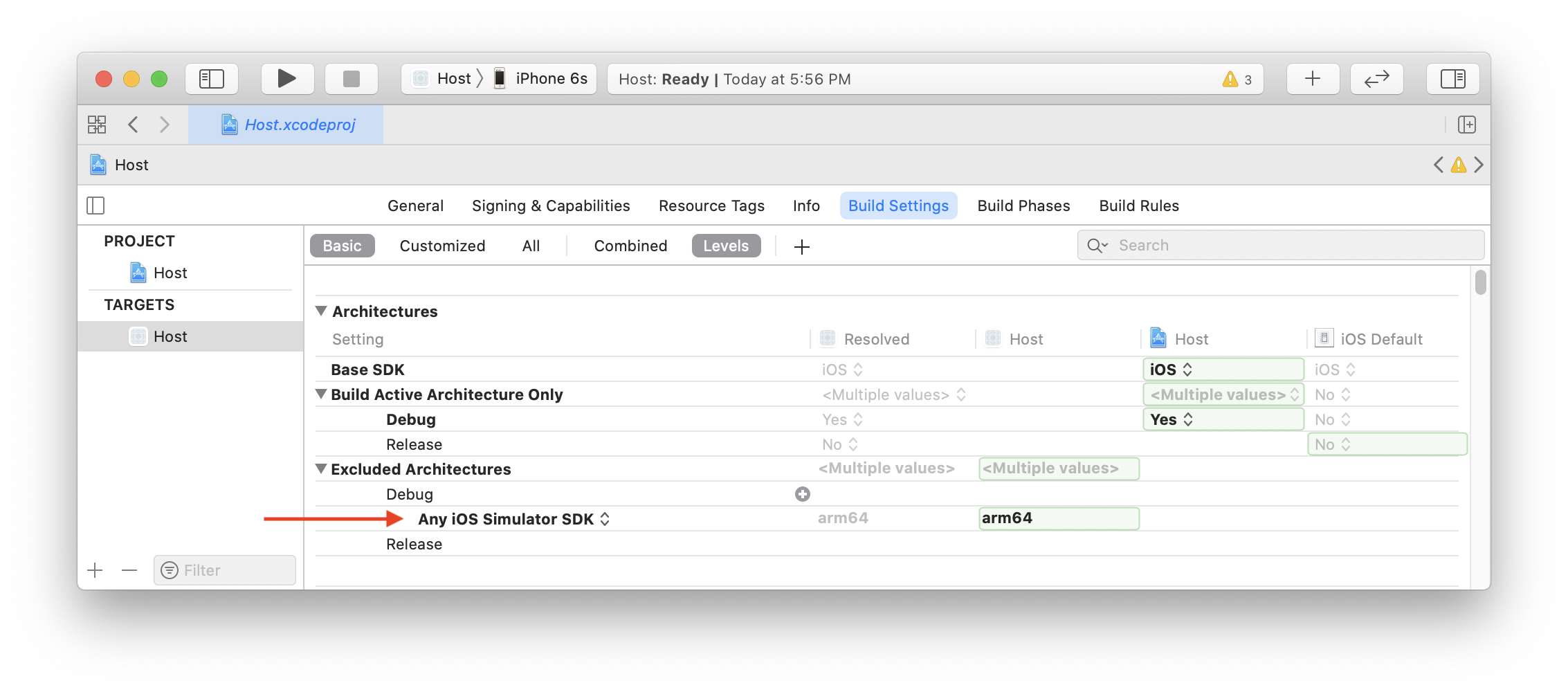Switch to Build Phases tab
This screenshot has height=692, width=1568.
[1023, 206]
